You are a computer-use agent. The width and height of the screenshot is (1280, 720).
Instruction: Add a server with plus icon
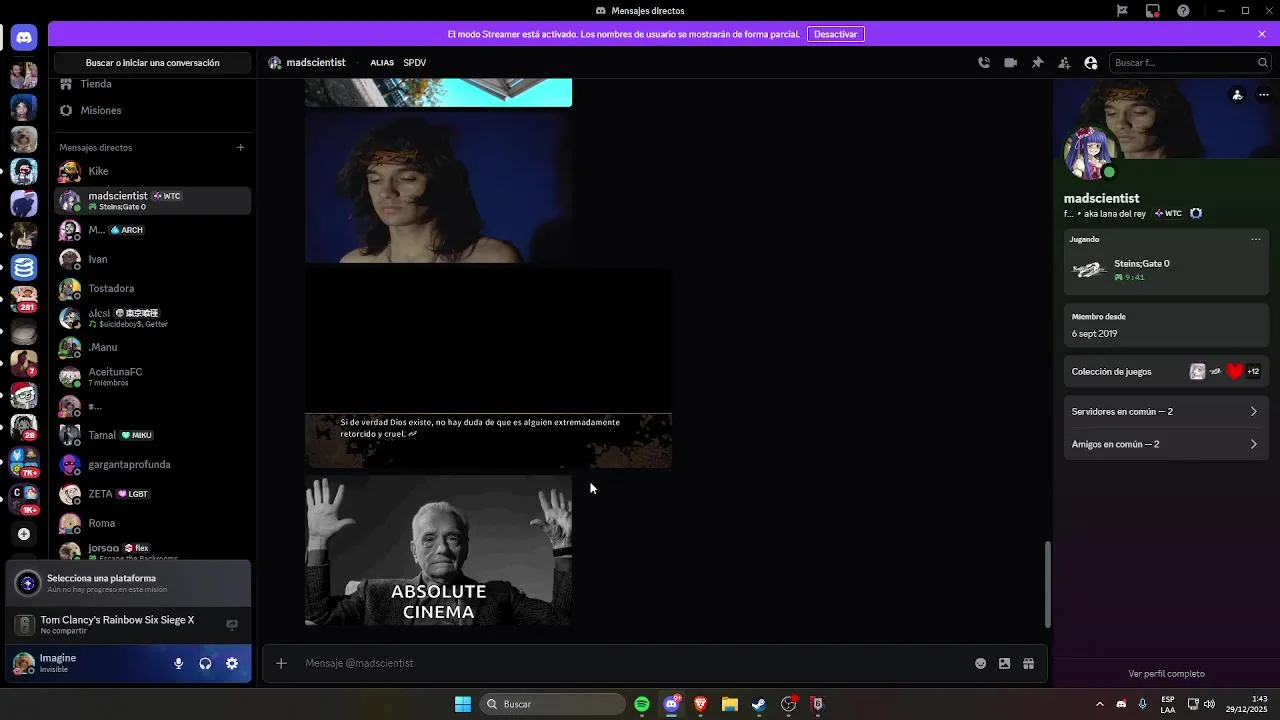coord(24,534)
